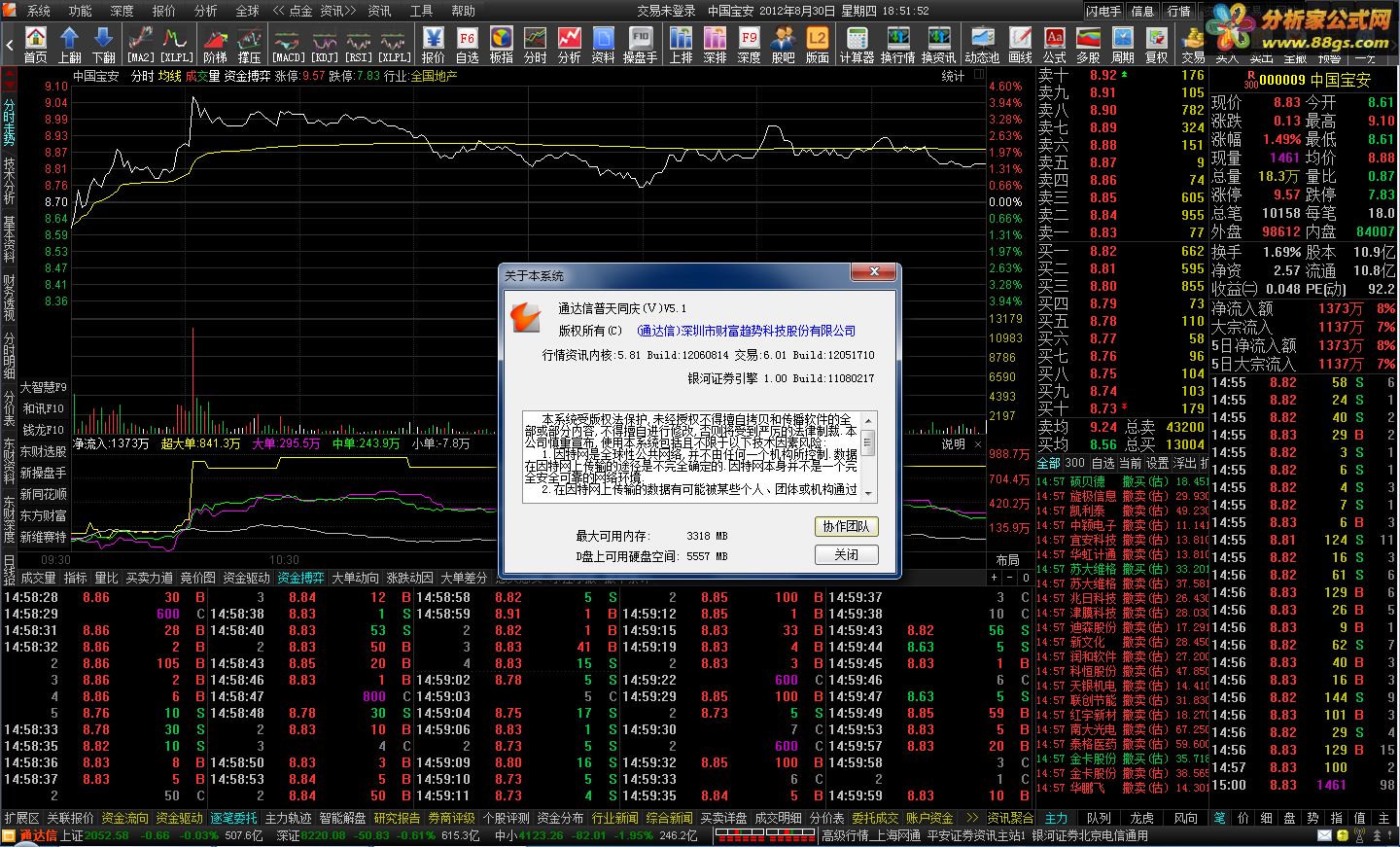Screen dimensions: 1400x847
Task: Expand more bottom tabs with >> arrow
Action: (971, 819)
